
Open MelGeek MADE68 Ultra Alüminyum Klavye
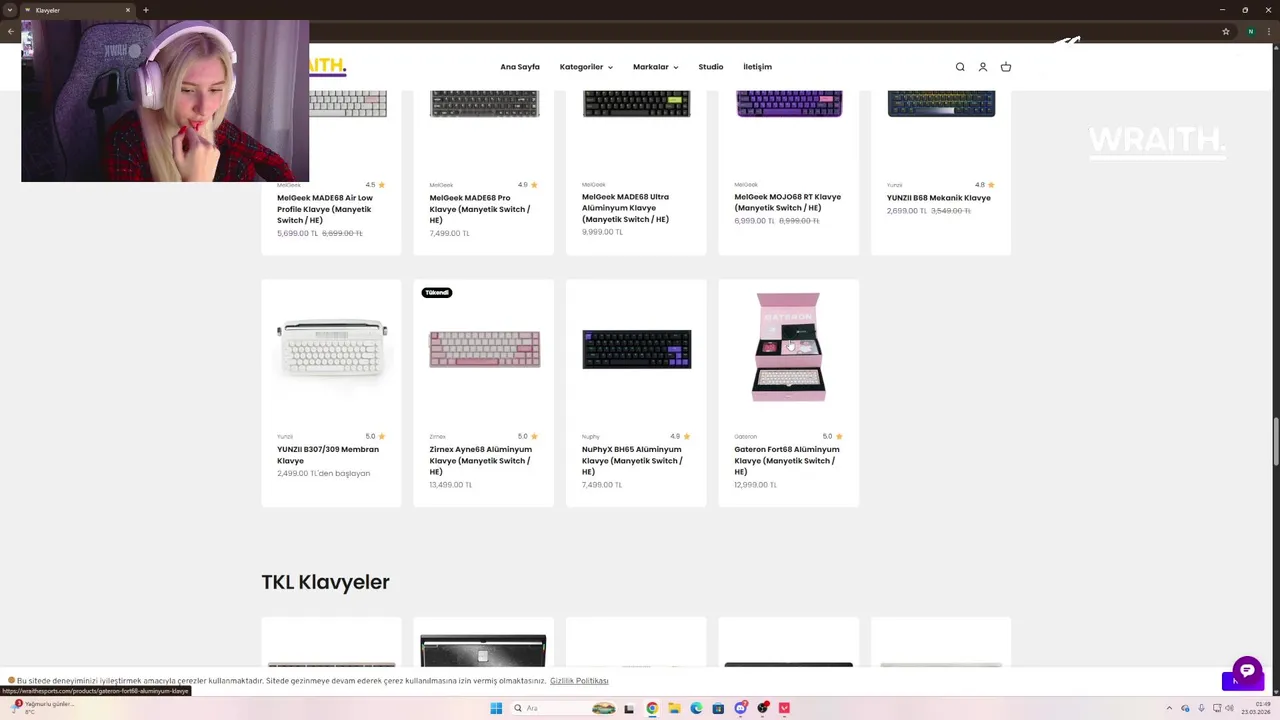[626, 208]
